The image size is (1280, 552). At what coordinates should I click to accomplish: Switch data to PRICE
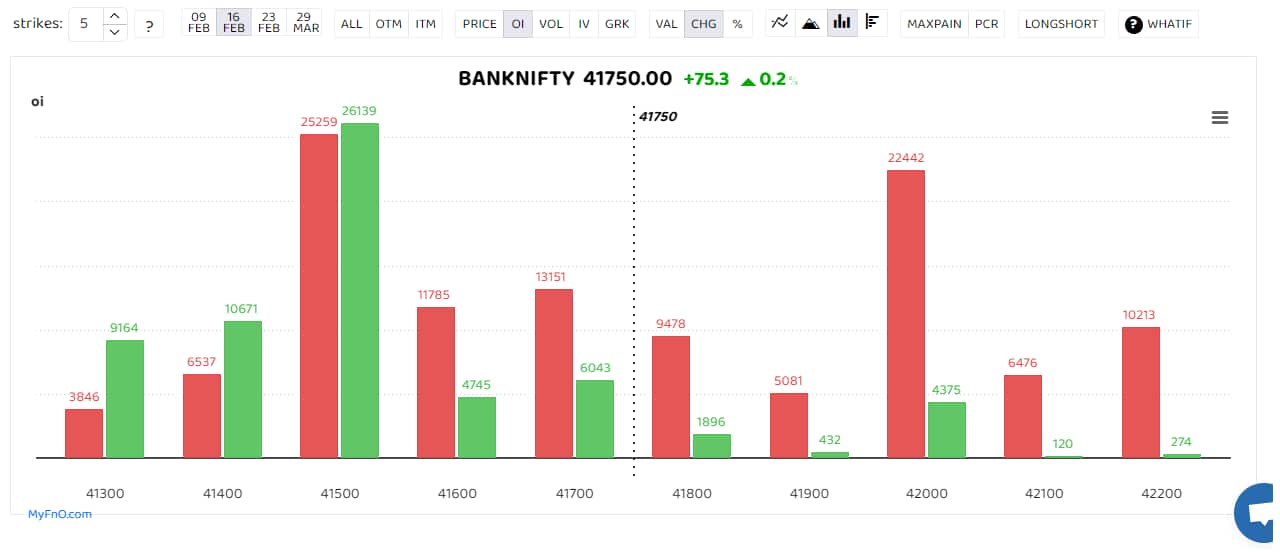point(479,24)
